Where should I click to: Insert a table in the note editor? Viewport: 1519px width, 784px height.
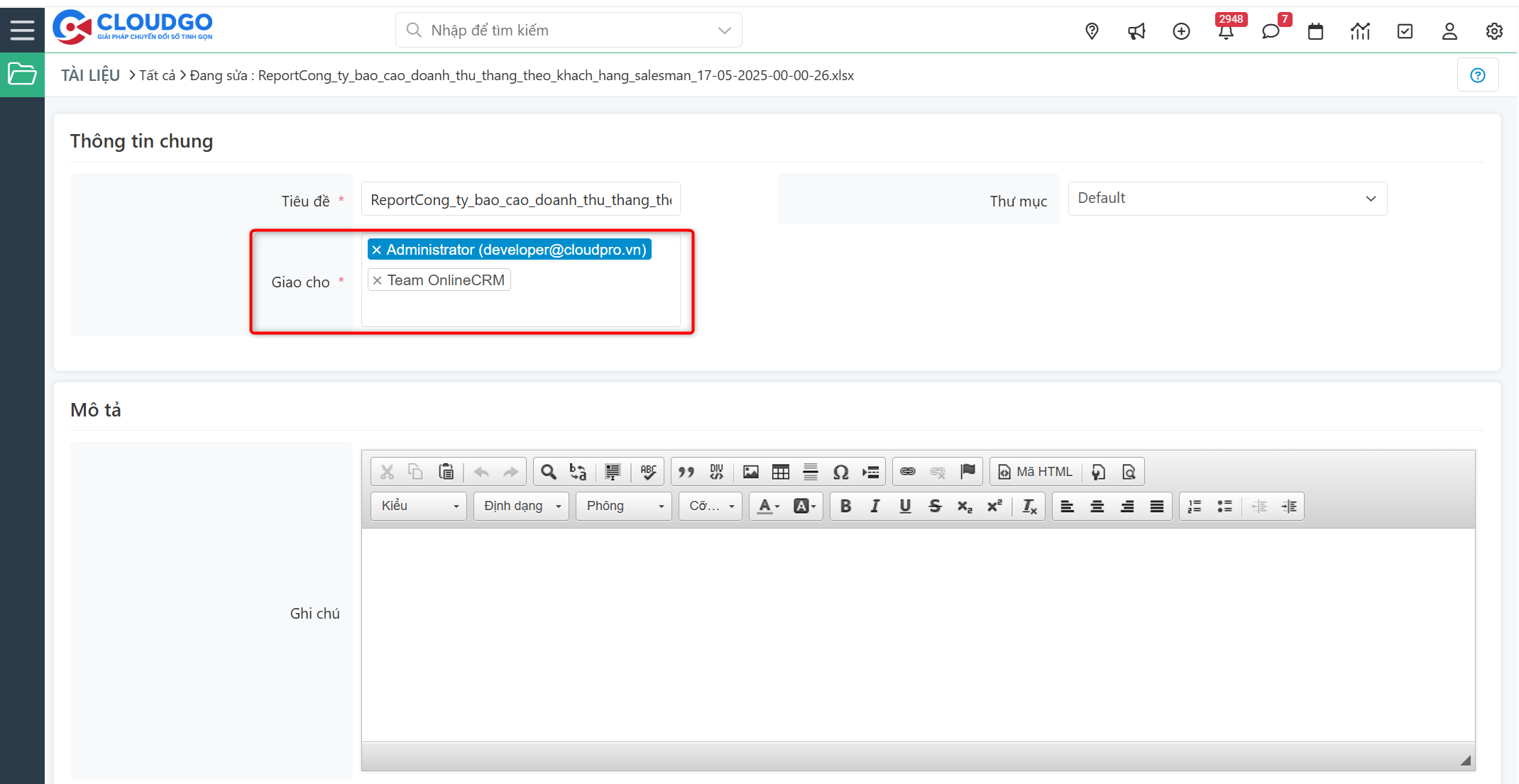[780, 471]
